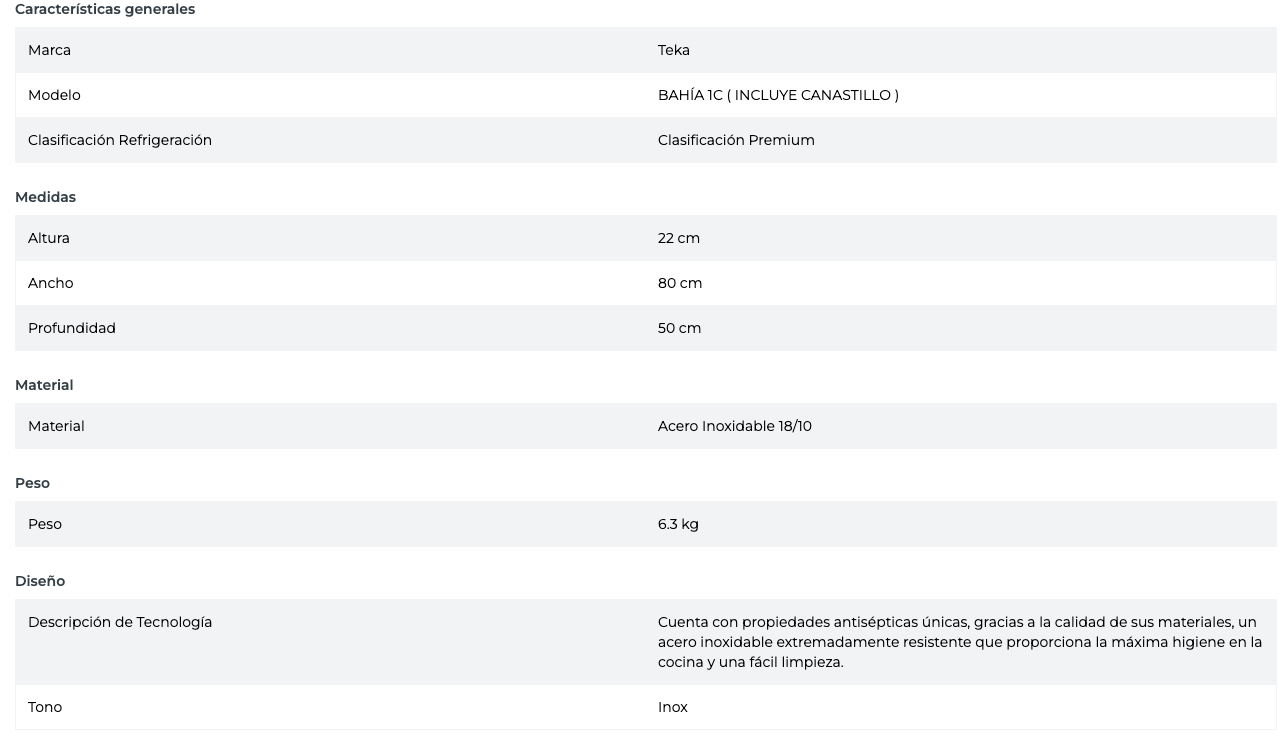Select the "Altura" row label
The width and height of the screenshot is (1287, 742).
[x=49, y=238]
